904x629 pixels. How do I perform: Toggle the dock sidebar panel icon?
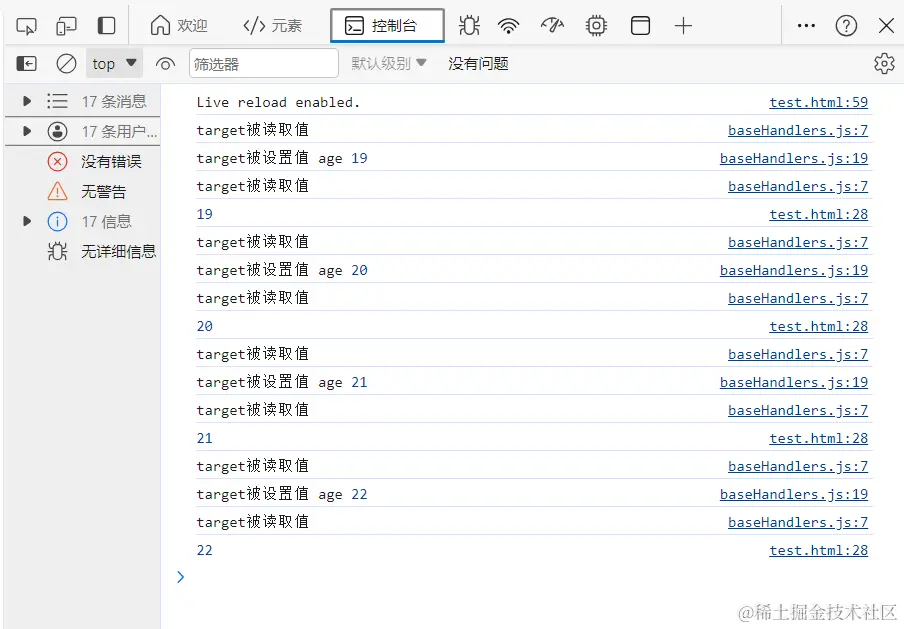pos(107,26)
